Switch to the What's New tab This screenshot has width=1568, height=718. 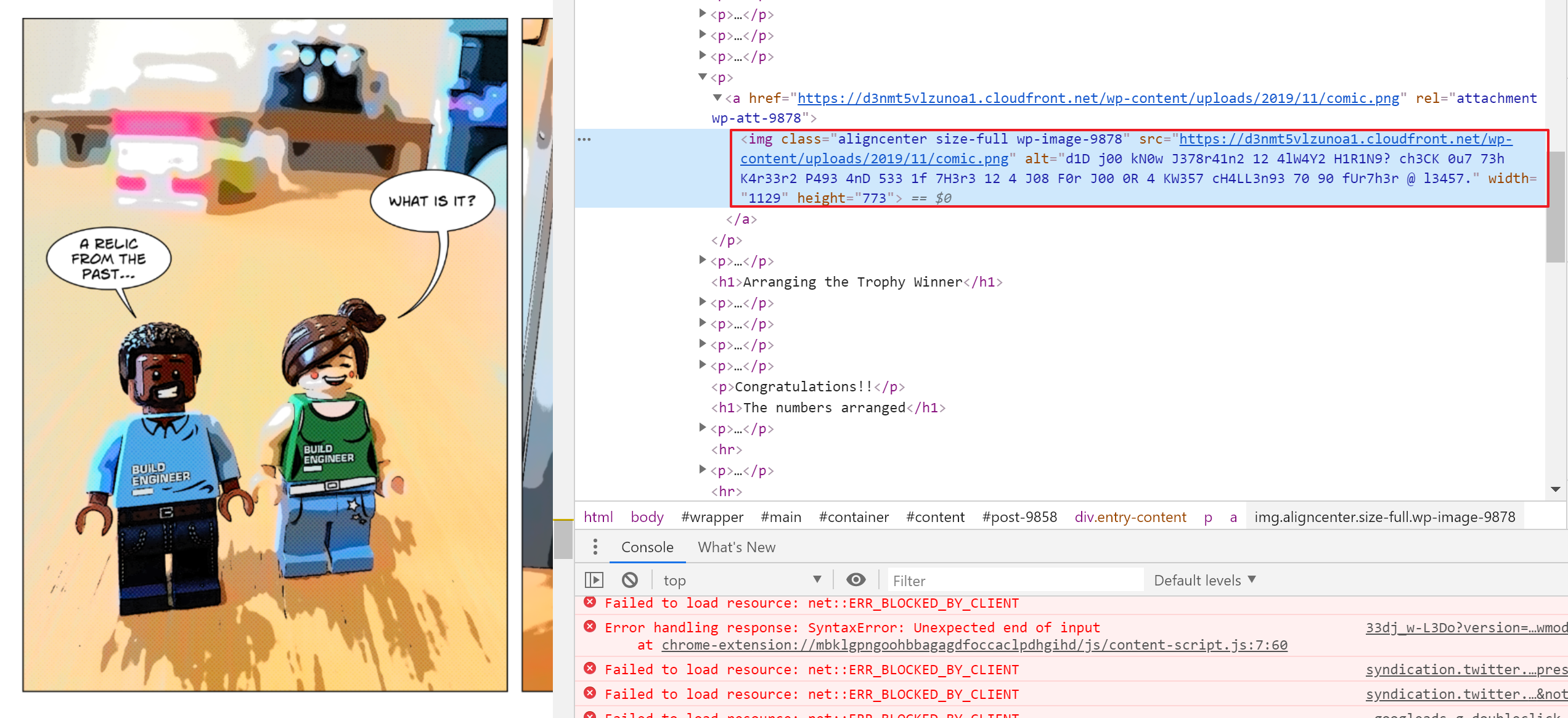[737, 547]
